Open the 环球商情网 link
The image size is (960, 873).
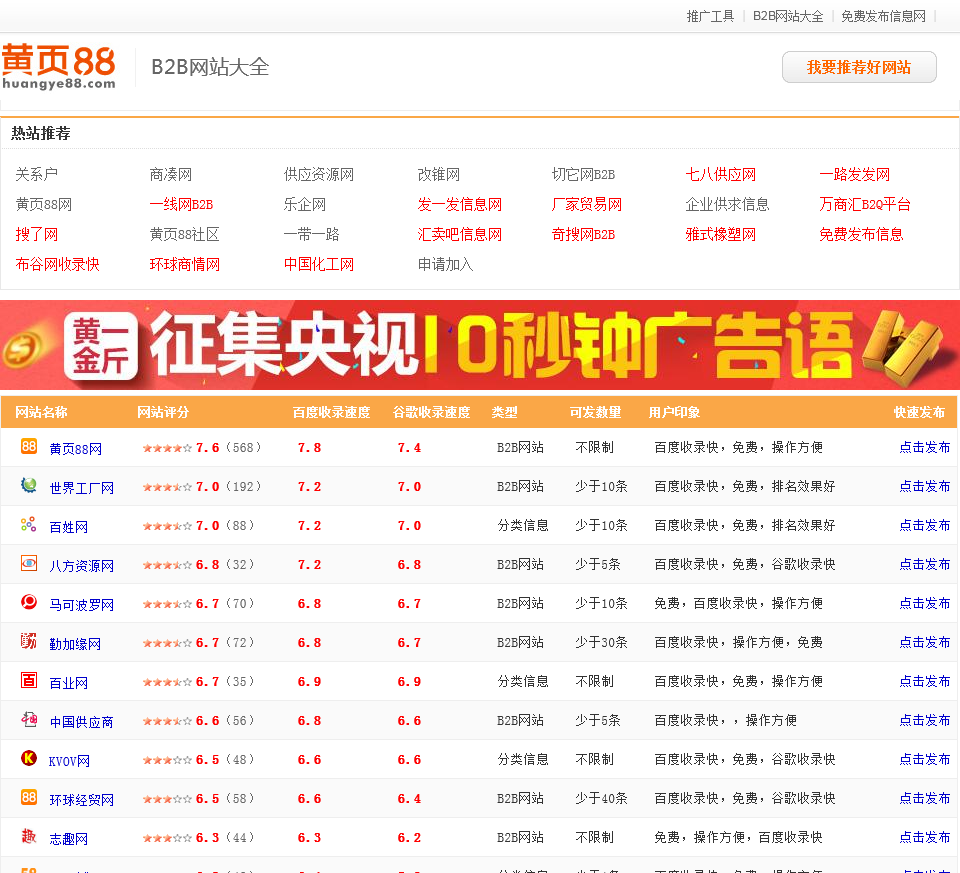(185, 264)
